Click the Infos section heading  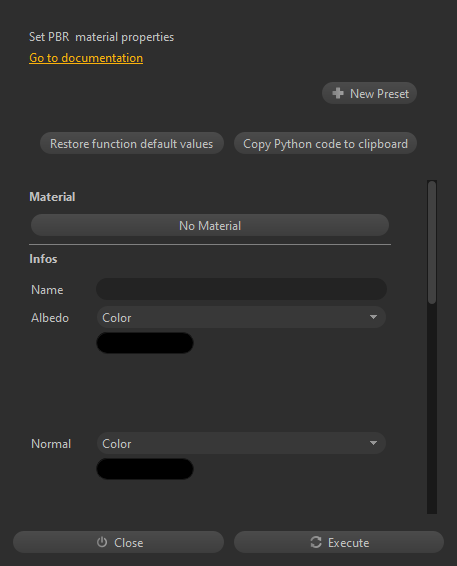click(43, 259)
